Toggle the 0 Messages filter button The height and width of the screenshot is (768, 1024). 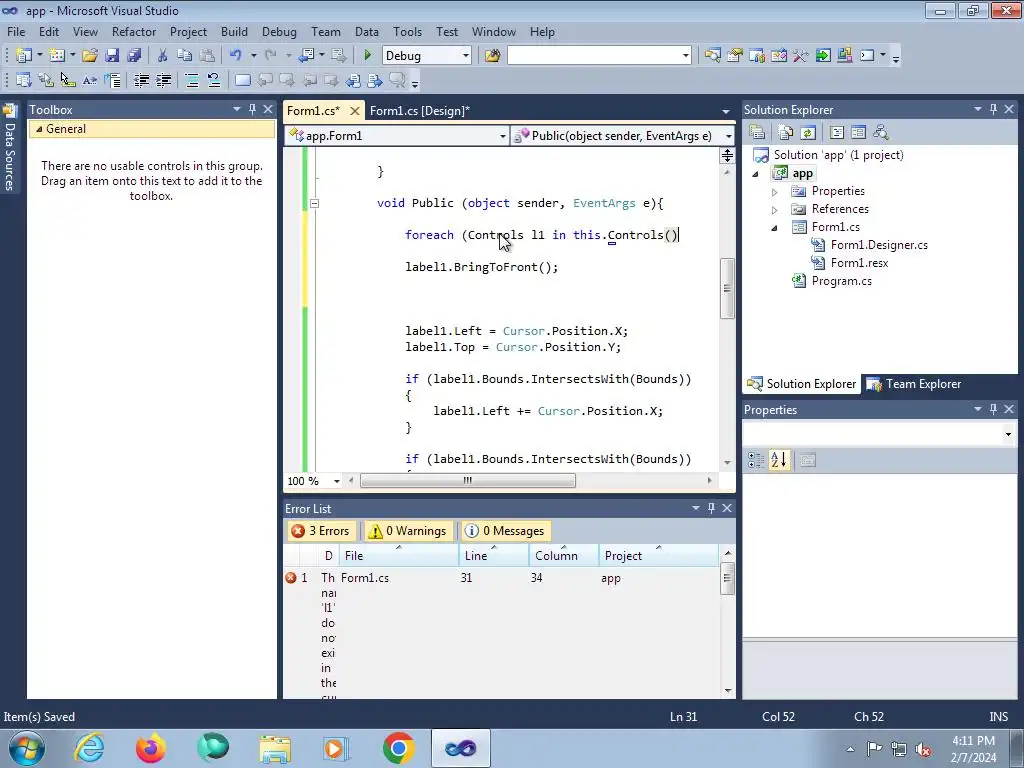(504, 531)
